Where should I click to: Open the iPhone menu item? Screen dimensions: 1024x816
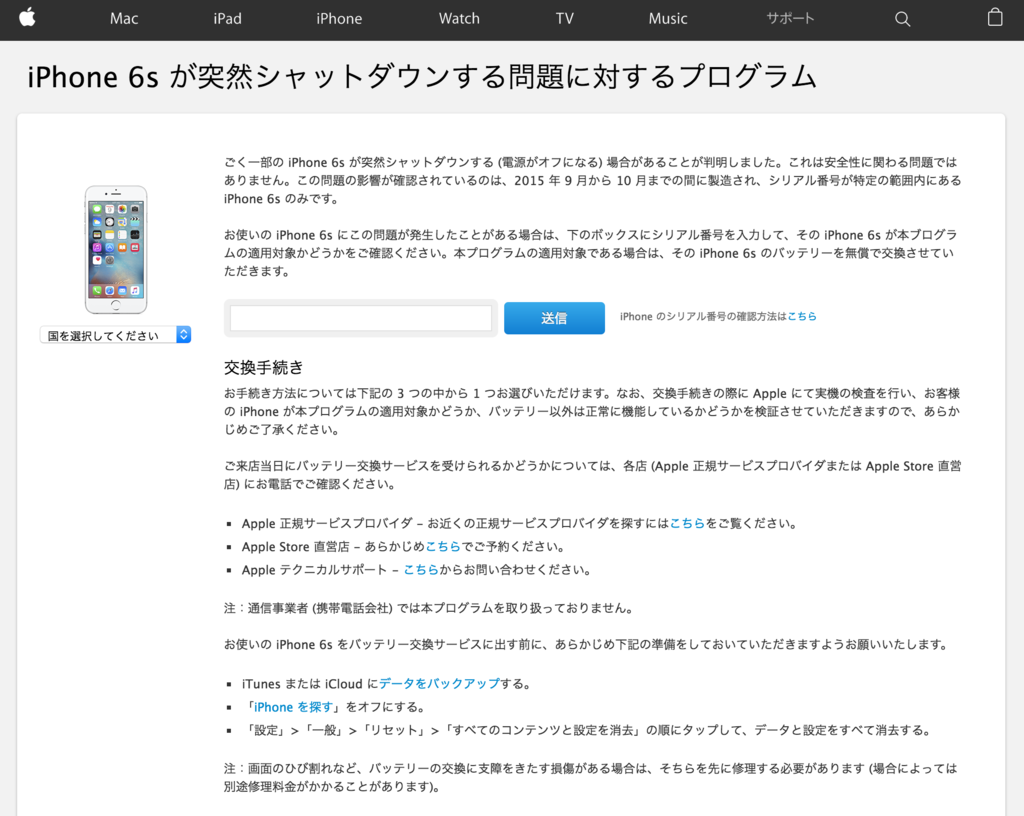point(339,18)
